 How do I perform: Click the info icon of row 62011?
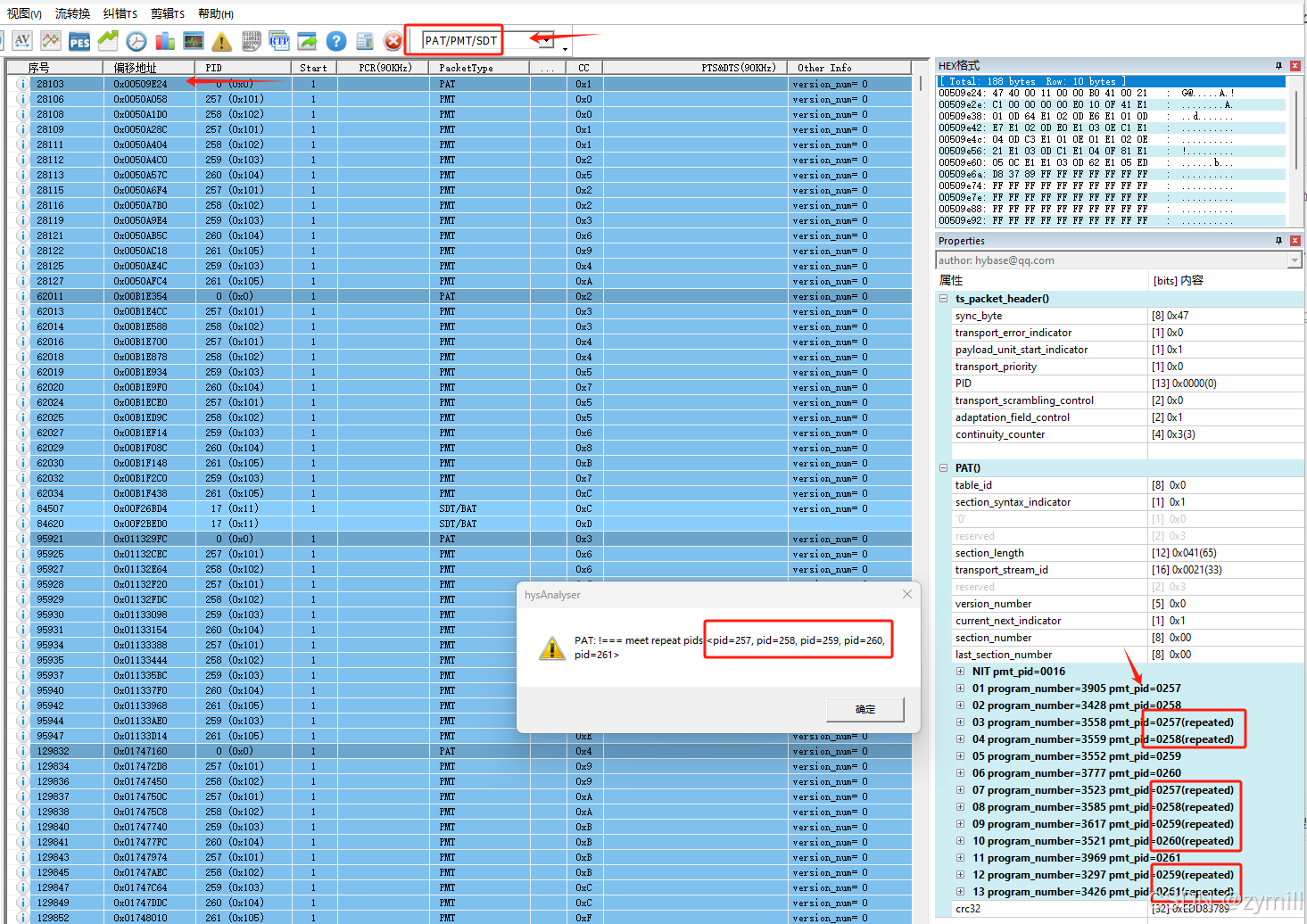(x=22, y=296)
